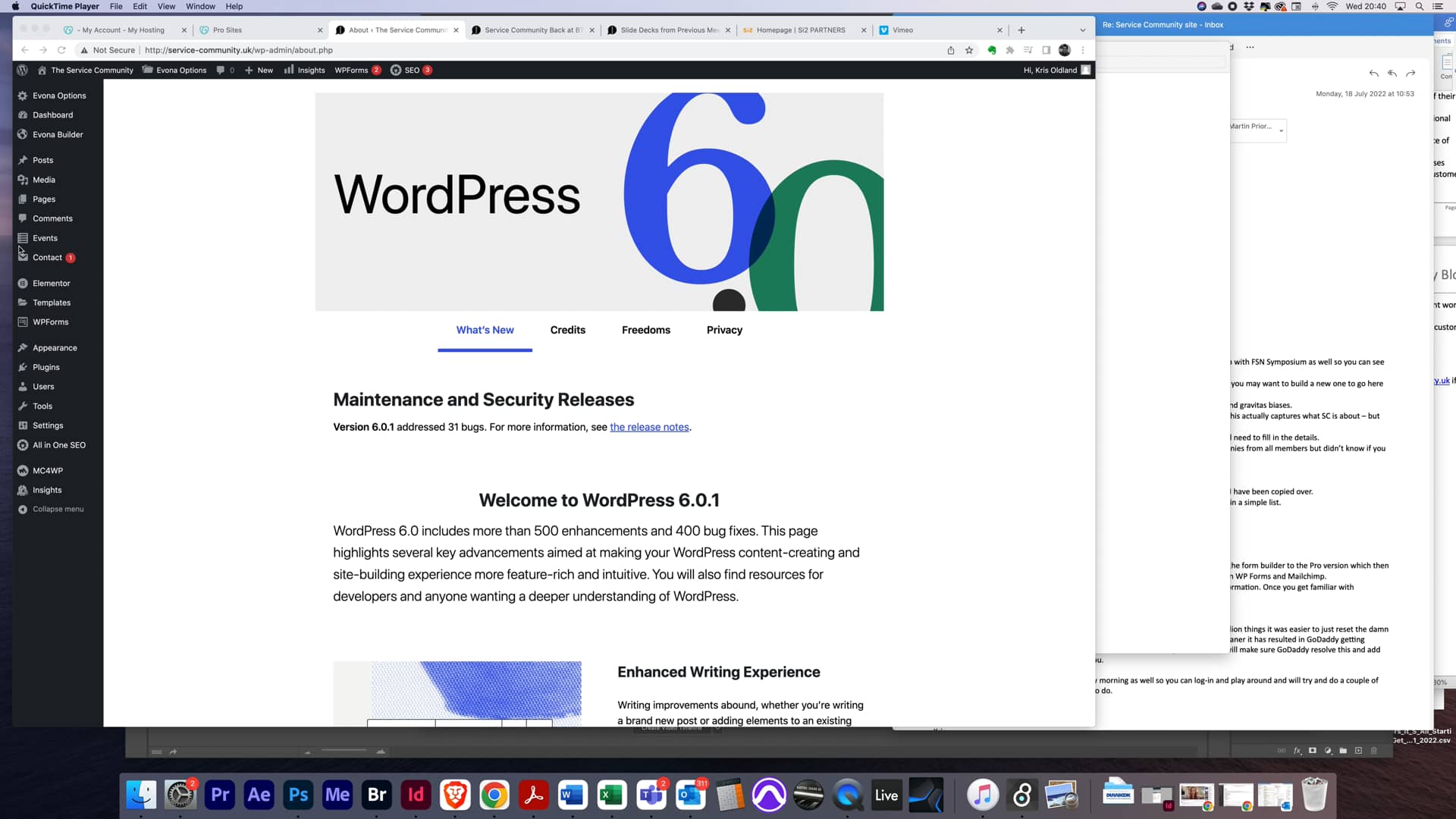Image resolution: width=1456 pixels, height=819 pixels.
Task: Open the + New dropdown in the admin bar
Action: (259, 70)
